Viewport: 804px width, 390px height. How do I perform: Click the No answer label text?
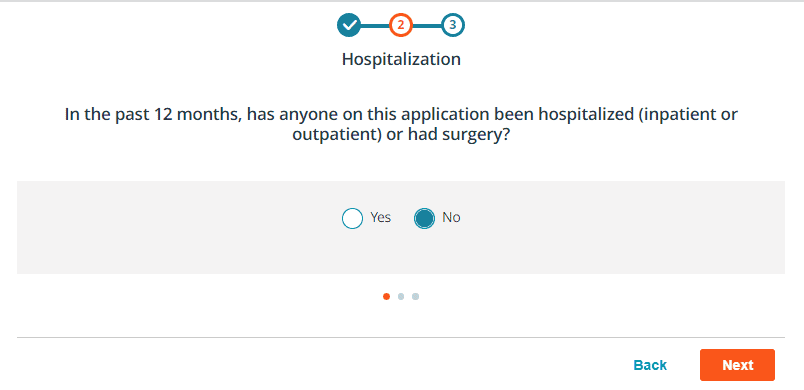pyautogui.click(x=451, y=217)
